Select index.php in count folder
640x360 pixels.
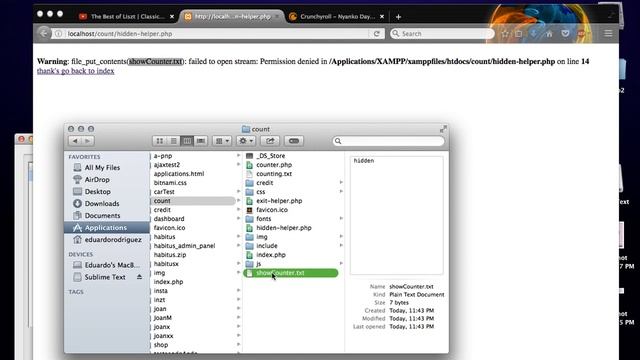pos(271,254)
